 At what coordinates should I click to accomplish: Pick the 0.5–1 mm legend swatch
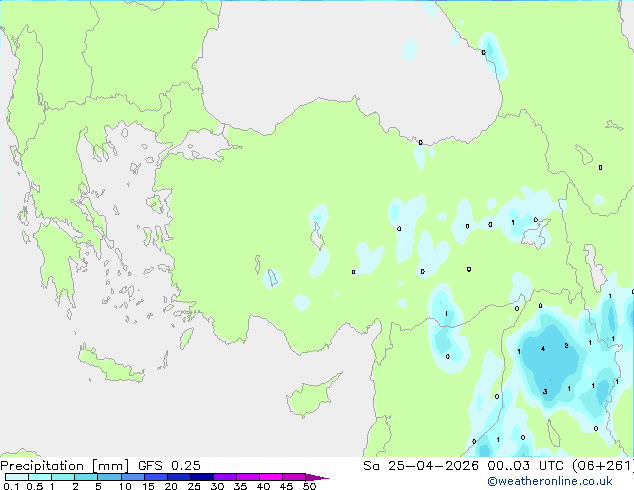click(40, 477)
